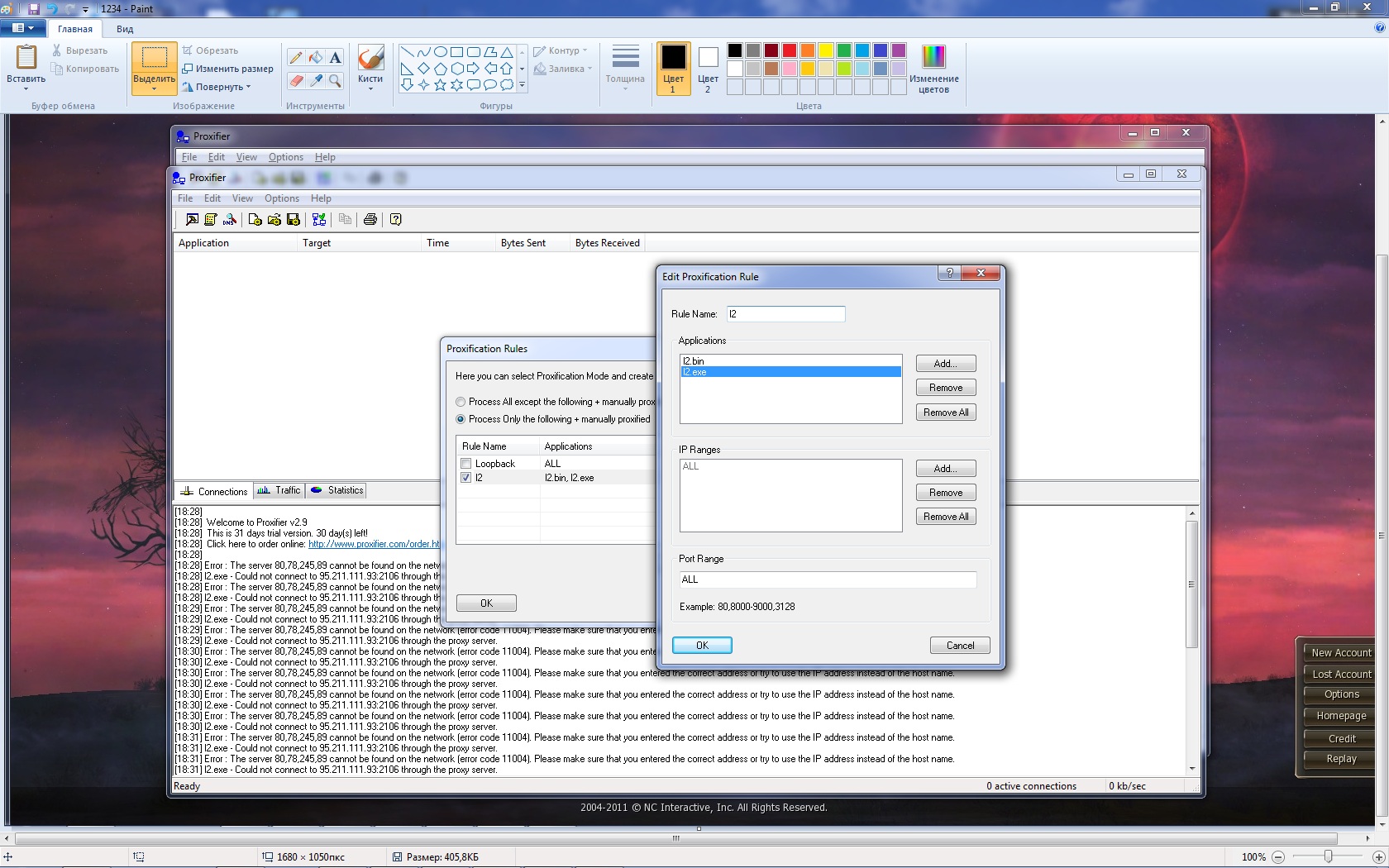The image size is (1389, 868).
Task: Choose the Color picker eyedropper tool
Action: pos(316,80)
